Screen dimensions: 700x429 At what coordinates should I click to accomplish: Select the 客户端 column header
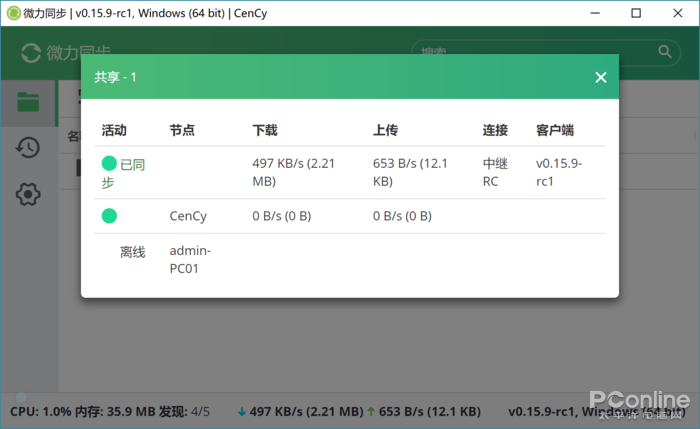[x=555, y=130]
